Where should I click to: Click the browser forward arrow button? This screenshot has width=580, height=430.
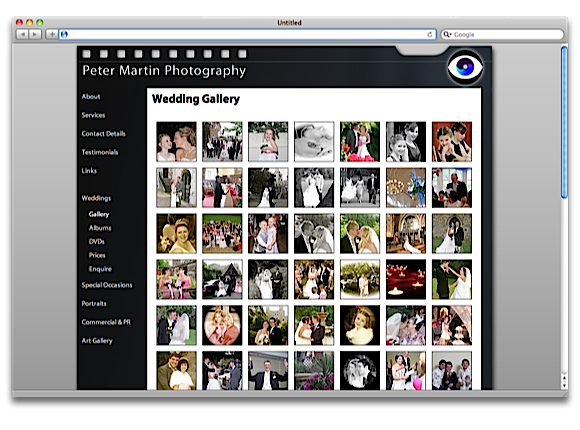point(35,34)
